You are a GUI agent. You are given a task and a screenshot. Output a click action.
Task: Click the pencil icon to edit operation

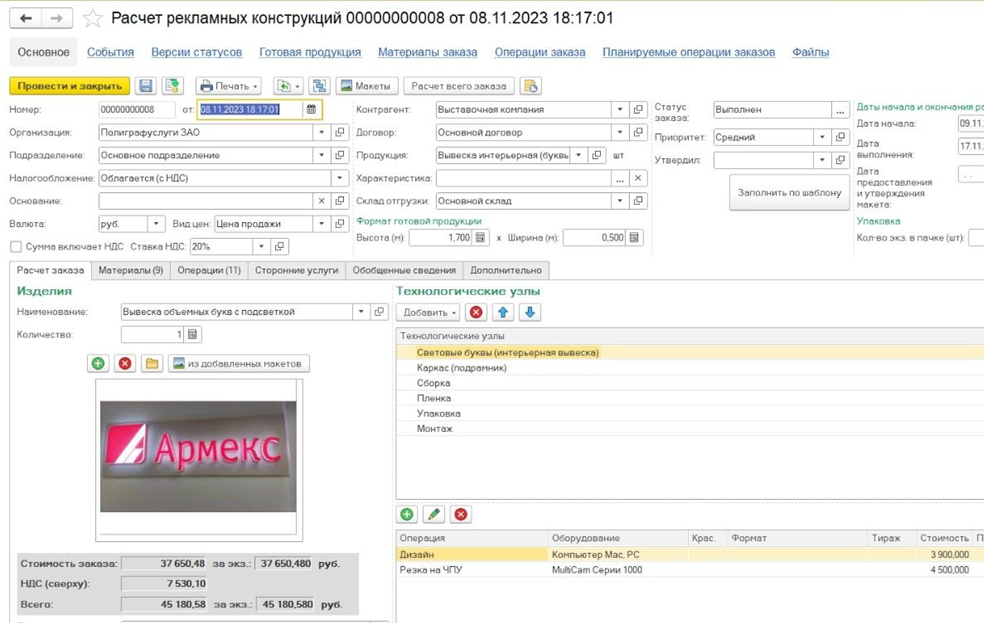click(433, 514)
